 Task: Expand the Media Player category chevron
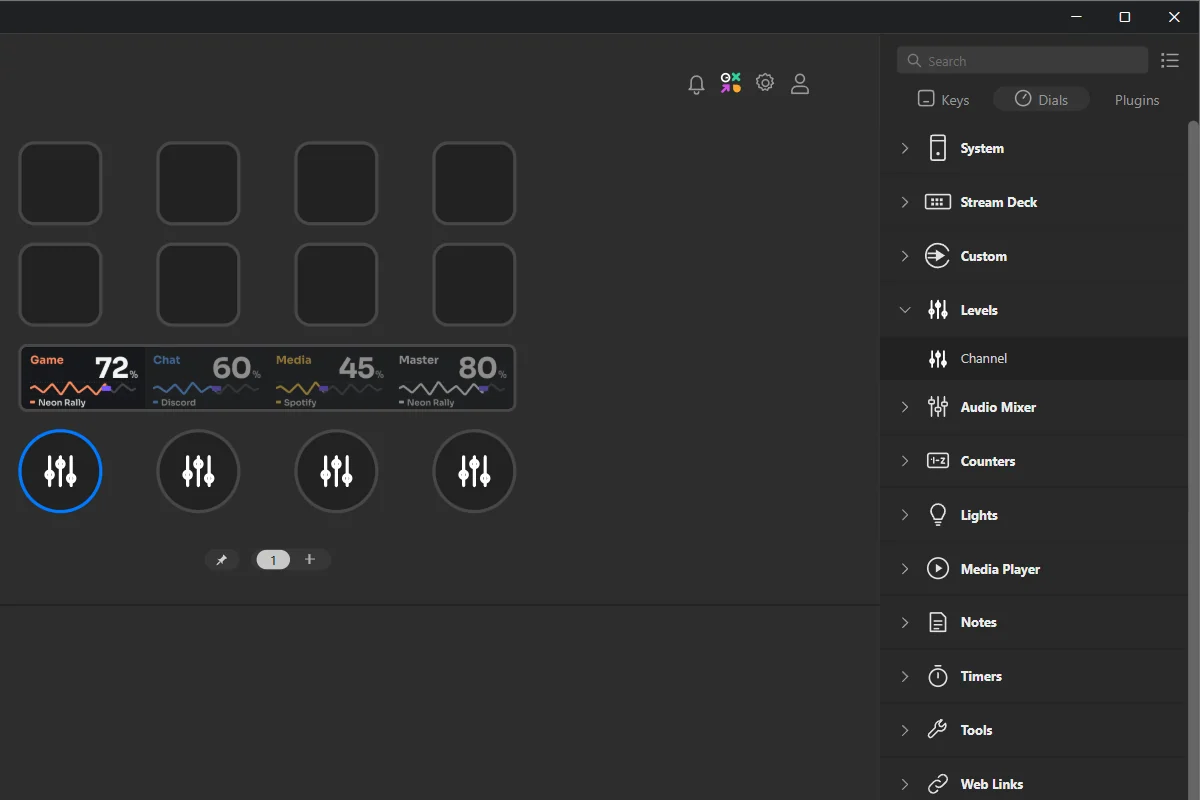(905, 569)
